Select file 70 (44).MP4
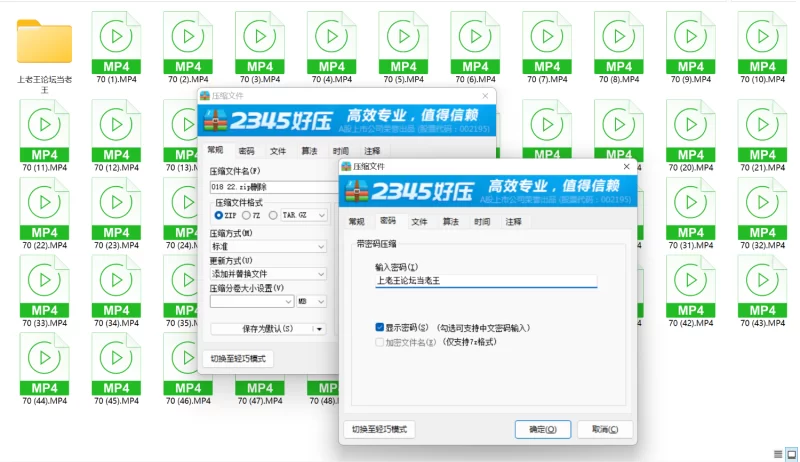The width and height of the screenshot is (800, 462). [x=44, y=369]
